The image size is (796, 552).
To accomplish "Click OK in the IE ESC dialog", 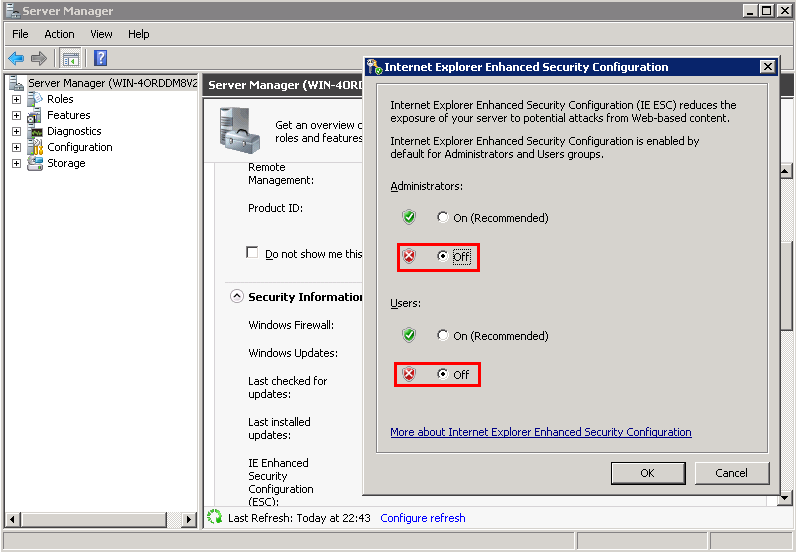I will pyautogui.click(x=648, y=473).
